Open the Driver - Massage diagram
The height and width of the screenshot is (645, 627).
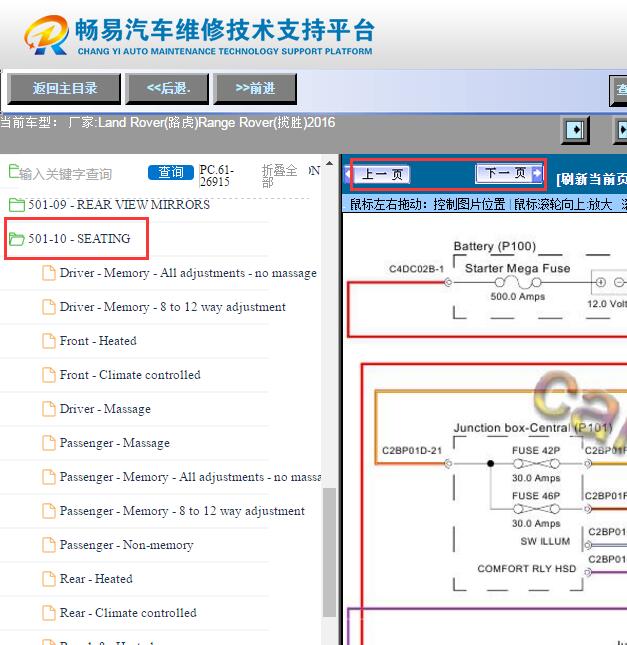coord(105,409)
